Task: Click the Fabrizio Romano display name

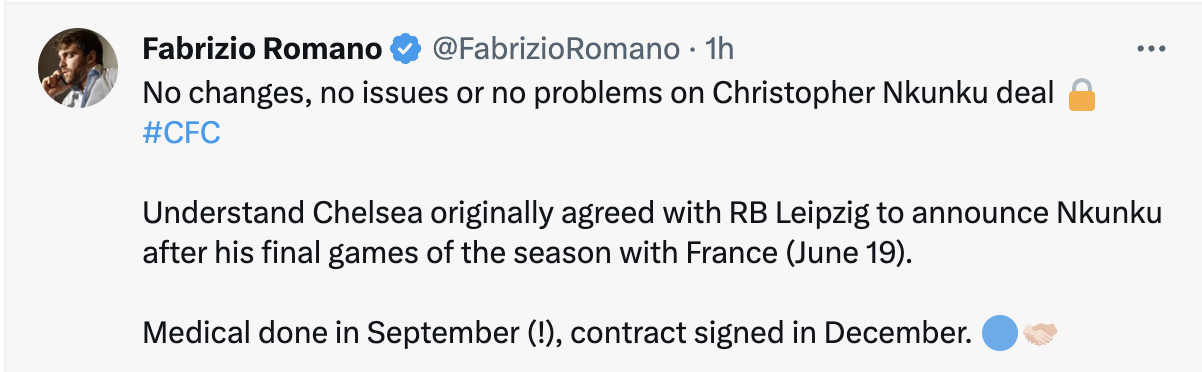Action: [263, 48]
